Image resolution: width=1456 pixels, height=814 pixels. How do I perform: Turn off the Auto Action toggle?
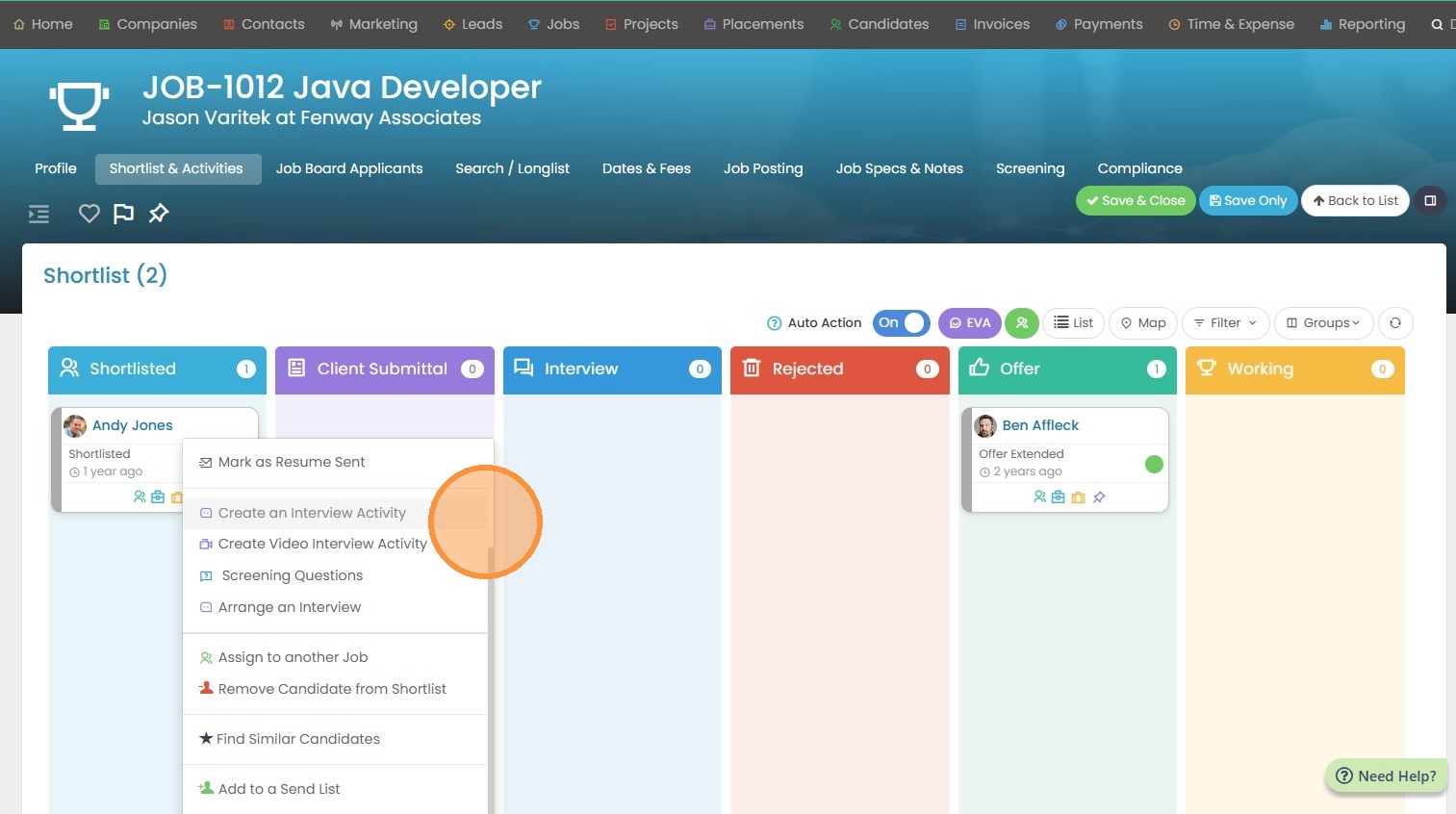(x=902, y=323)
